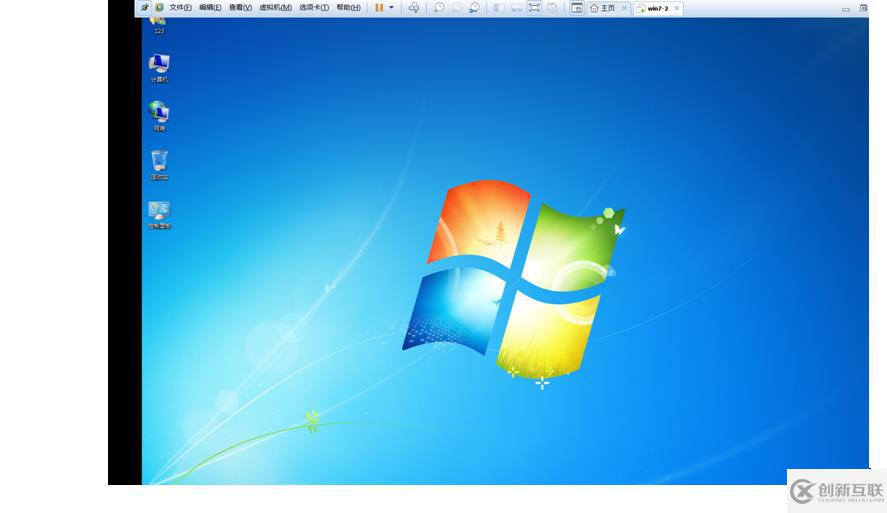Click the orange pause VM button
Screen dimensions: 887x513
click(x=379, y=7)
